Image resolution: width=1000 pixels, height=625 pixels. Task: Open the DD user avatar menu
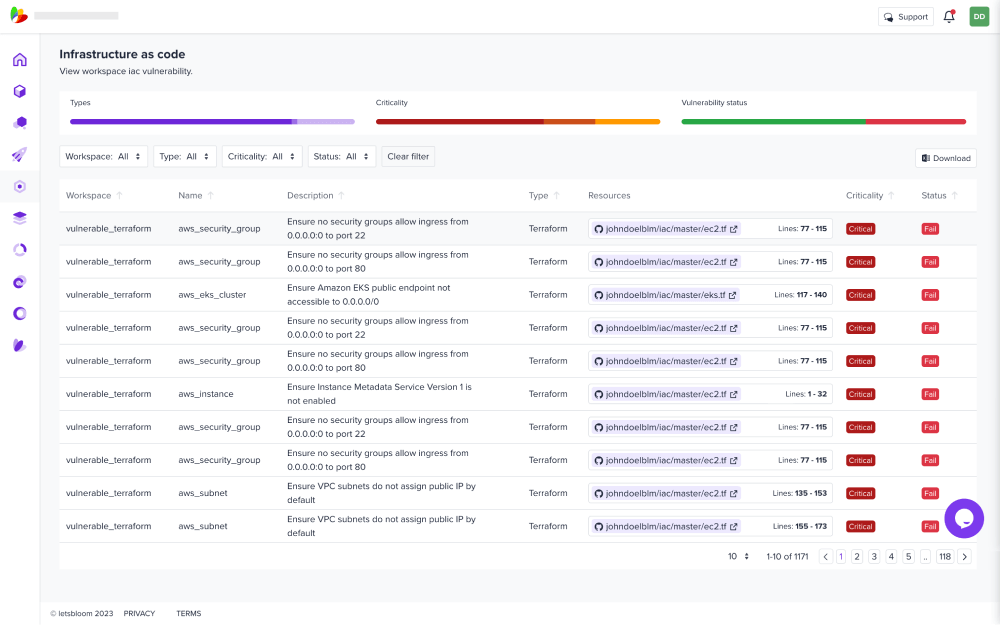coord(979,17)
